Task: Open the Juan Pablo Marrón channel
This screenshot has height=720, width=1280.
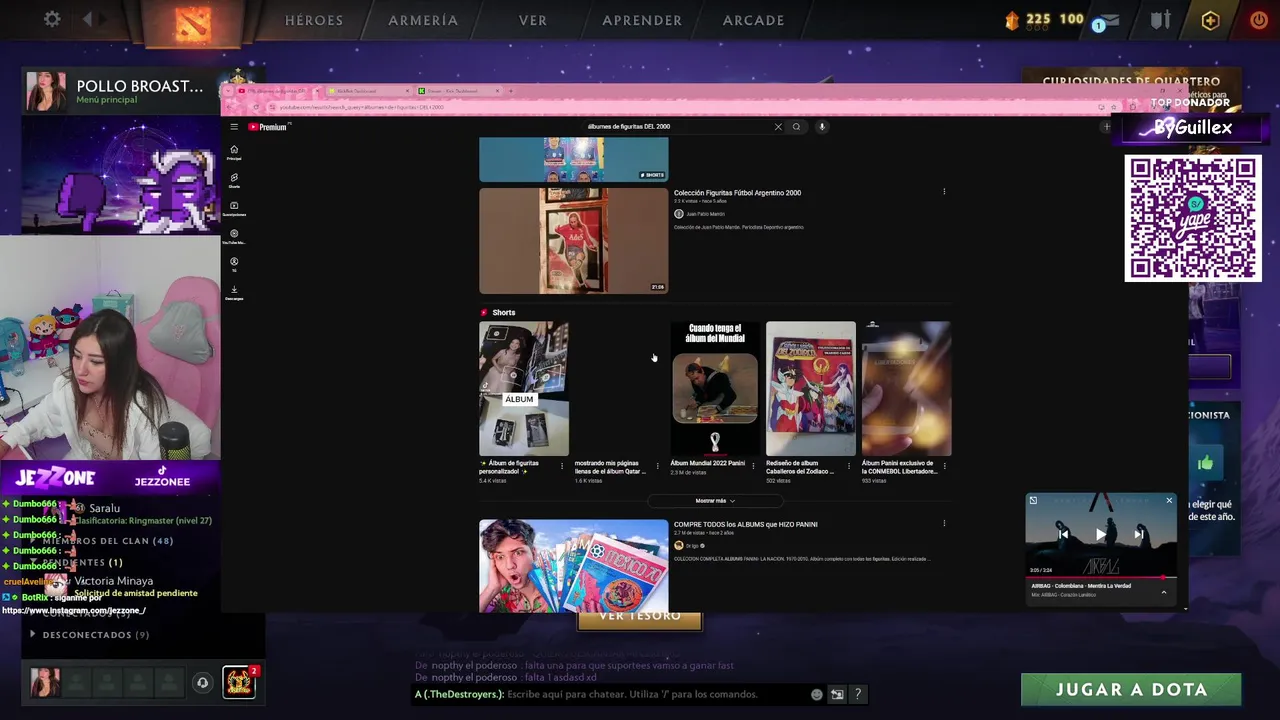Action: [x=705, y=214]
